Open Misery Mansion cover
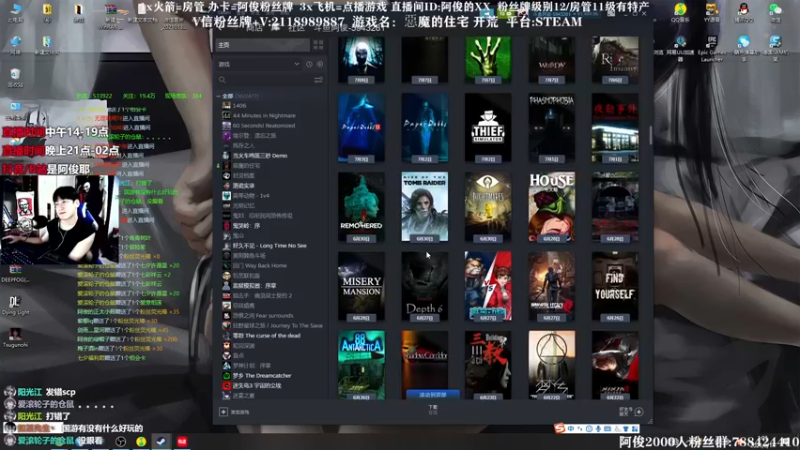This screenshot has height=450, width=800. 361,286
